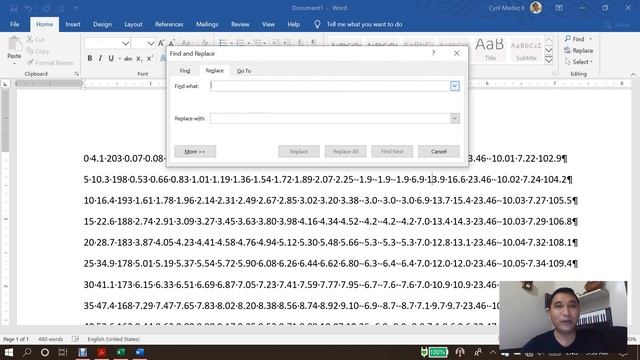Toggle Superscript formatting
The image size is (640, 360).
pyautogui.click(x=150, y=59)
